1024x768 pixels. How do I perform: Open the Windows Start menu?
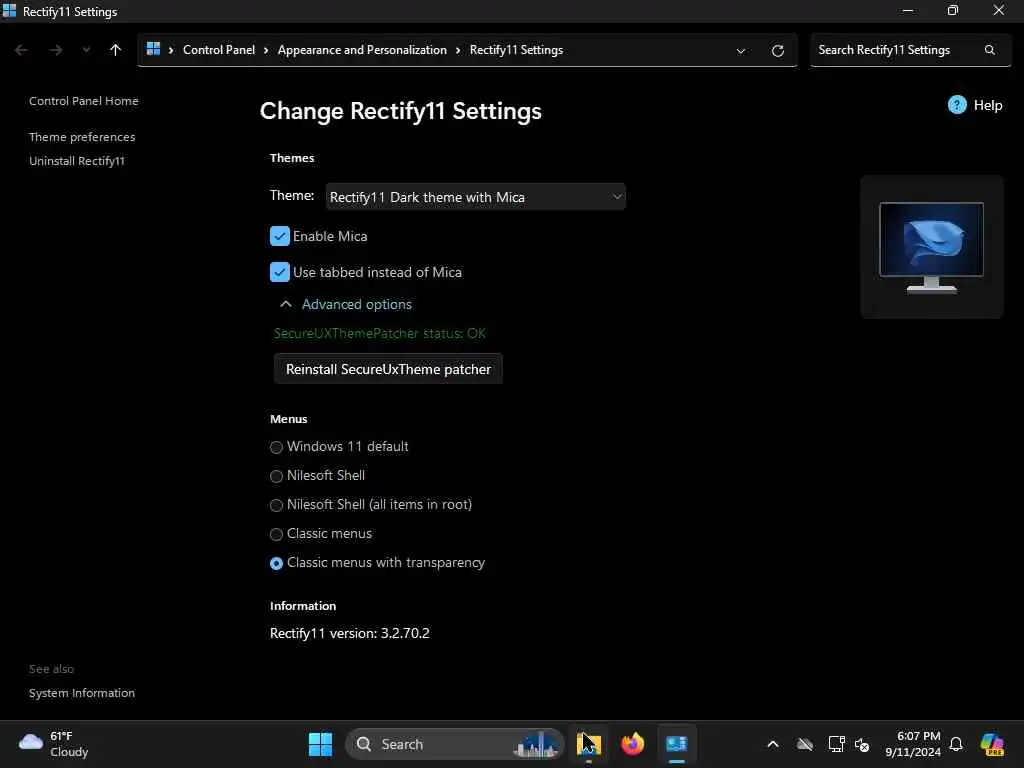[320, 744]
